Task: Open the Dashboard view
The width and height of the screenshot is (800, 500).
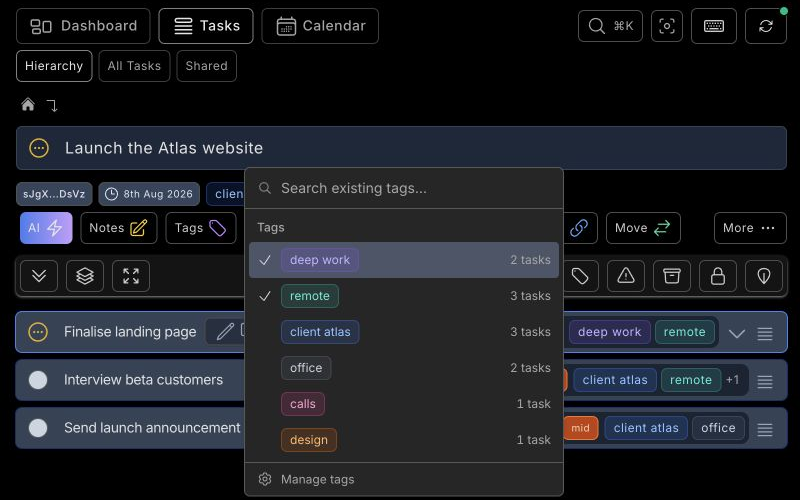Action: [x=83, y=26]
